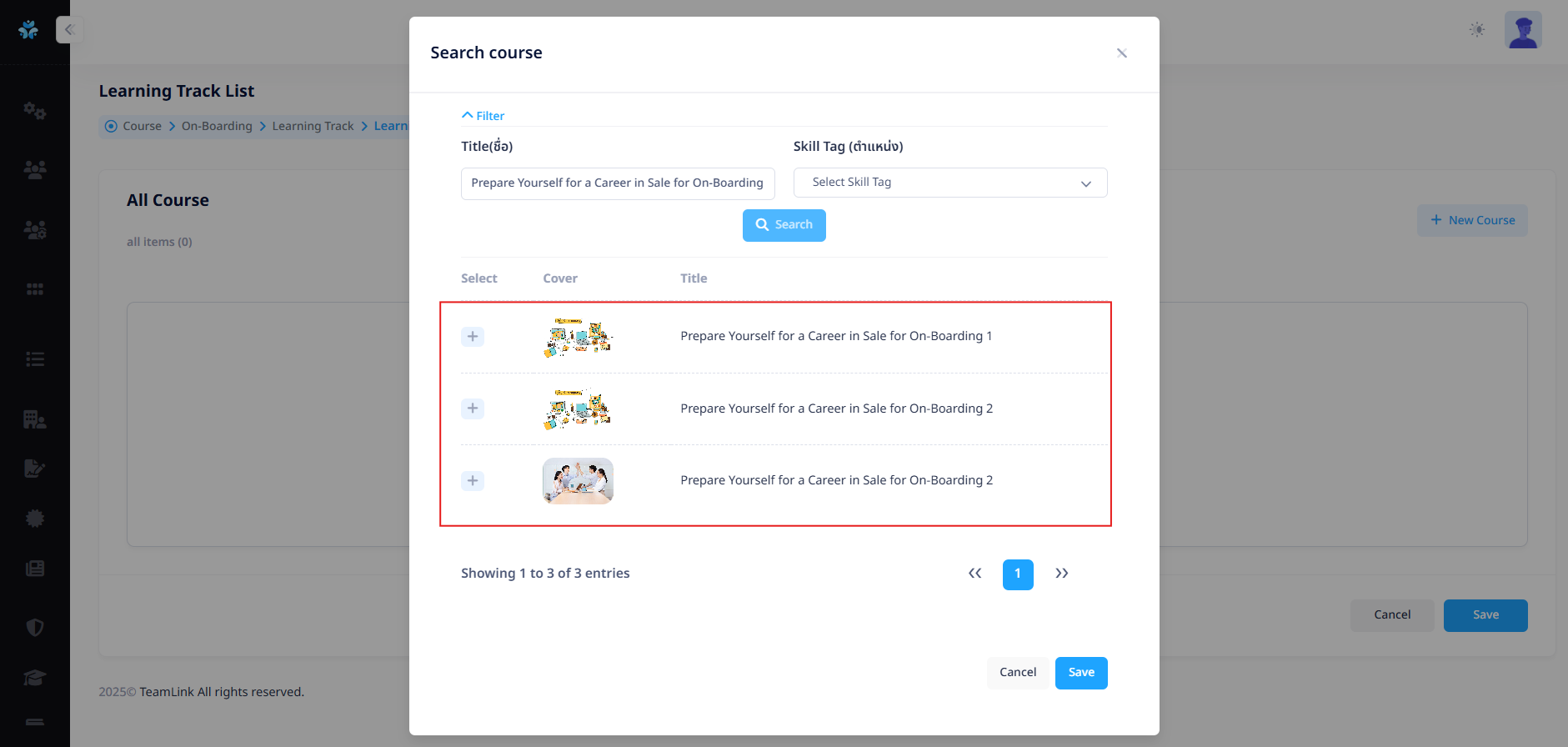
Task: Open the Select Skill Tag dropdown
Action: [x=949, y=183]
